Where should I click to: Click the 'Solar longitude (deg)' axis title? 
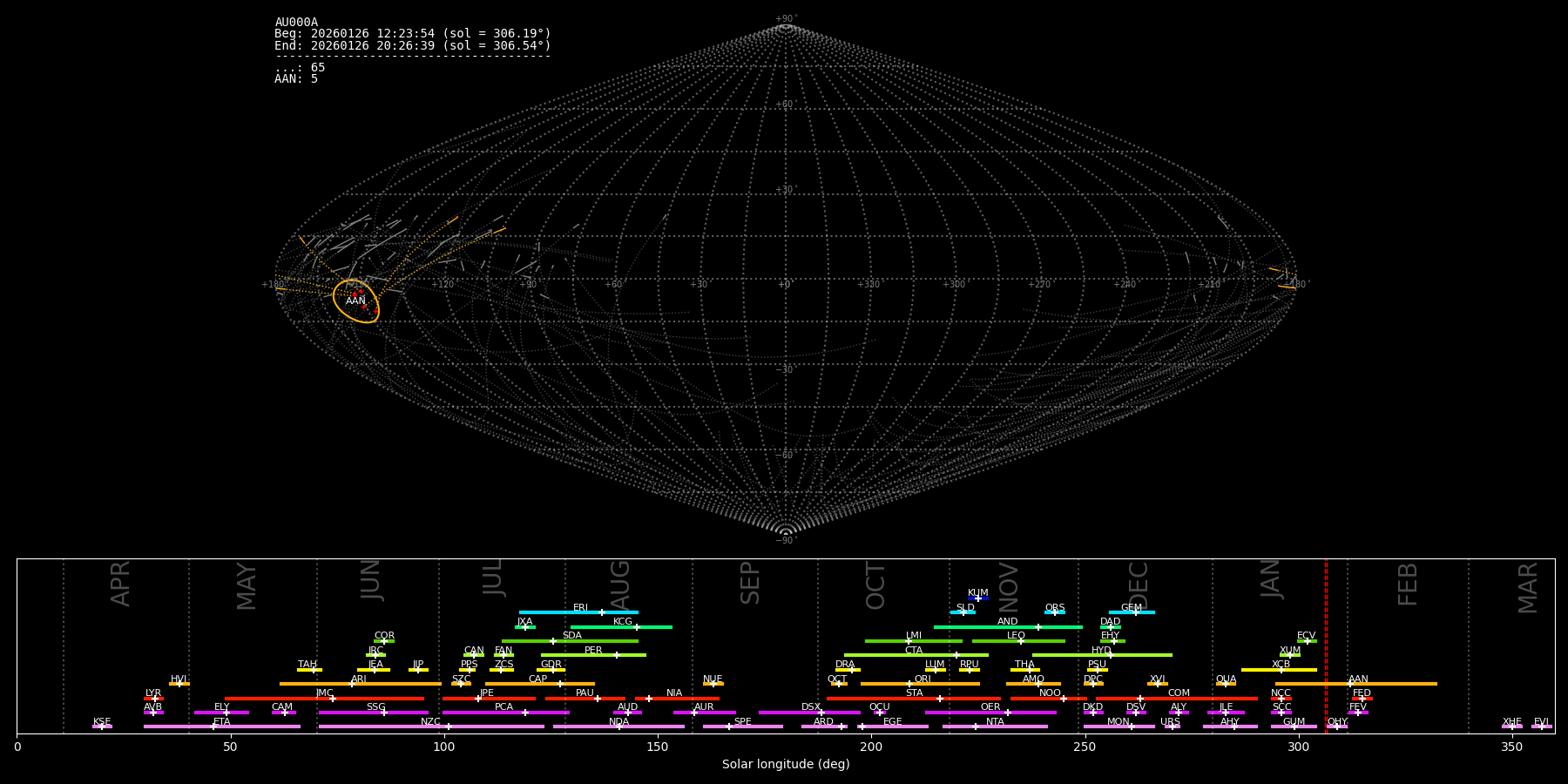(786, 764)
